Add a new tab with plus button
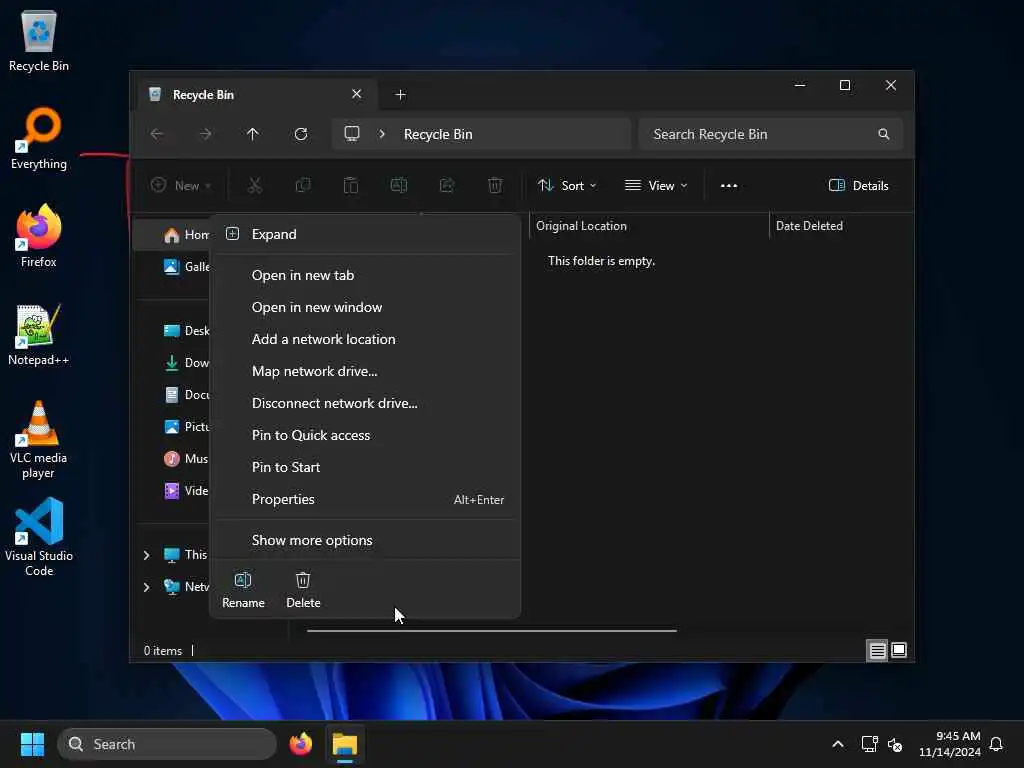 (x=400, y=95)
